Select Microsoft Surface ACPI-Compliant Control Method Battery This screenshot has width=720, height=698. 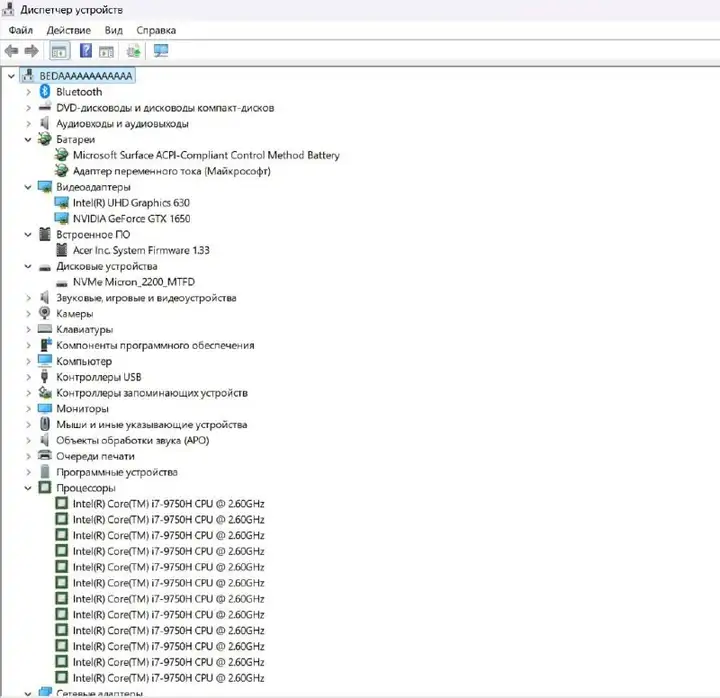click(206, 155)
